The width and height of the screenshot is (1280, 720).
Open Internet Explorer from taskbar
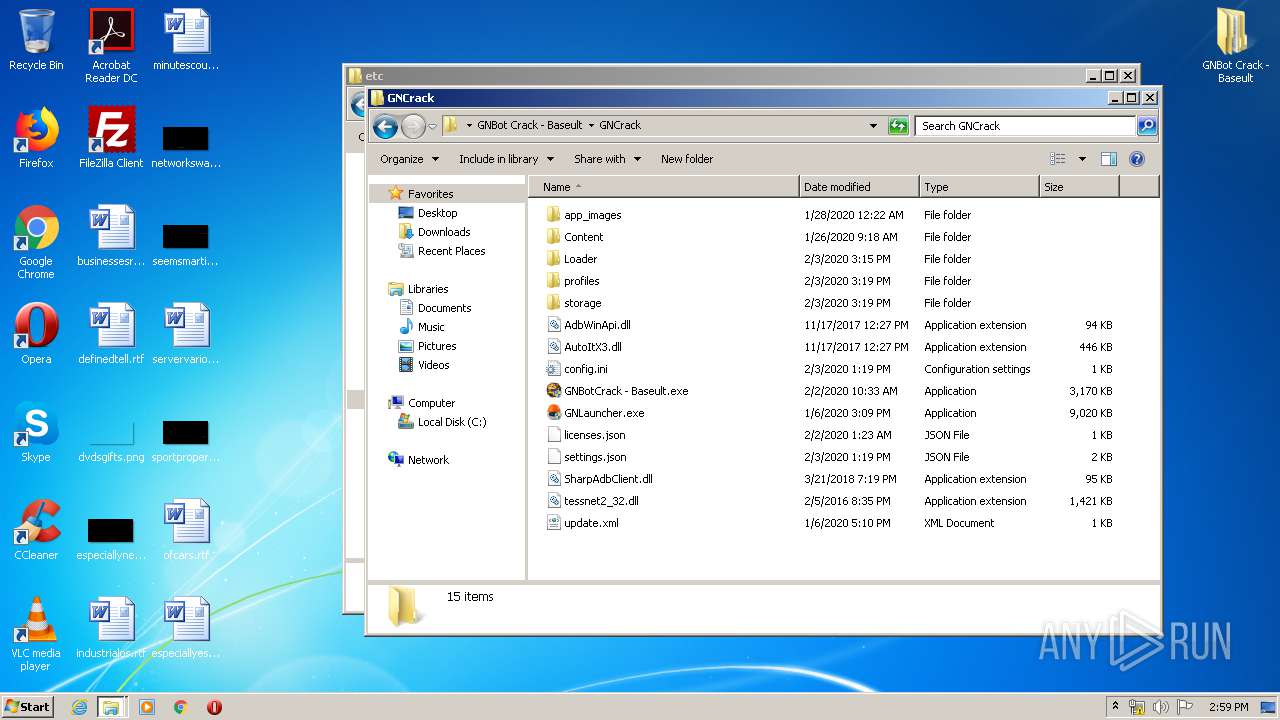(x=79, y=707)
